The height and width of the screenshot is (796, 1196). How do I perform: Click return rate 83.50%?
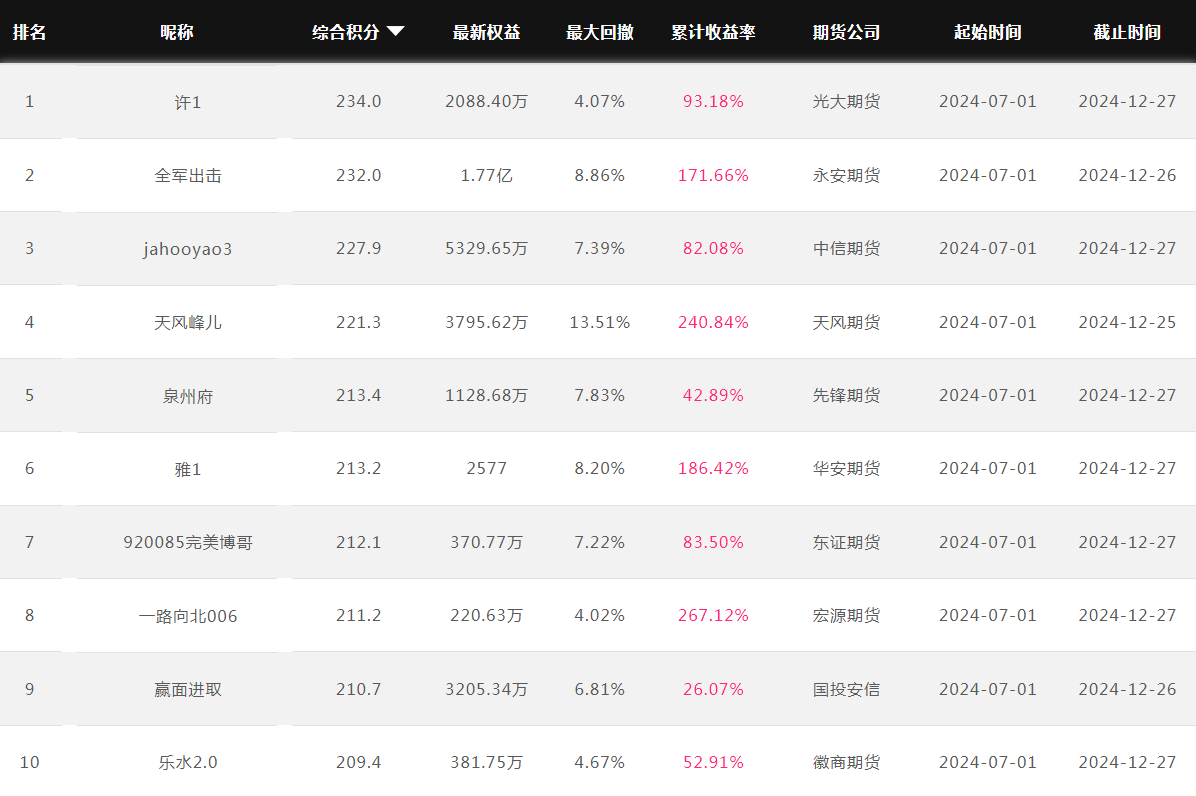(x=713, y=542)
